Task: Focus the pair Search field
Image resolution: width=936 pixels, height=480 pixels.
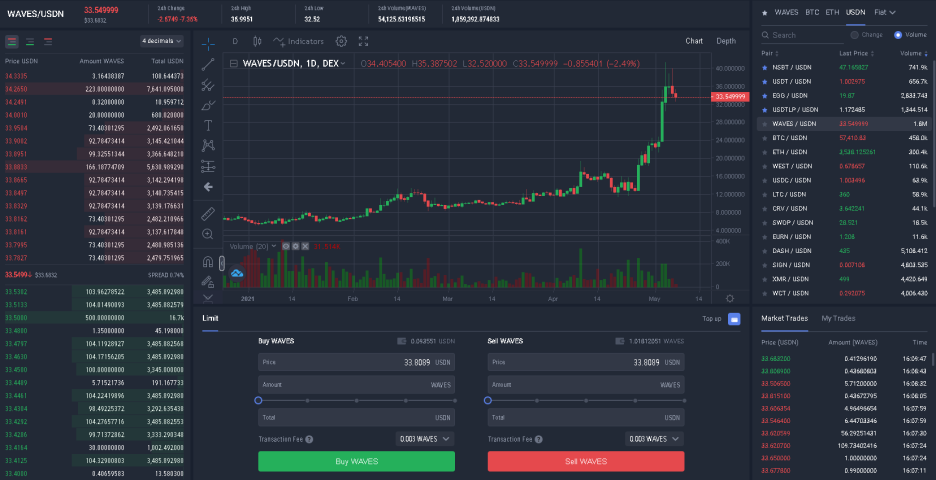Action: coord(802,35)
